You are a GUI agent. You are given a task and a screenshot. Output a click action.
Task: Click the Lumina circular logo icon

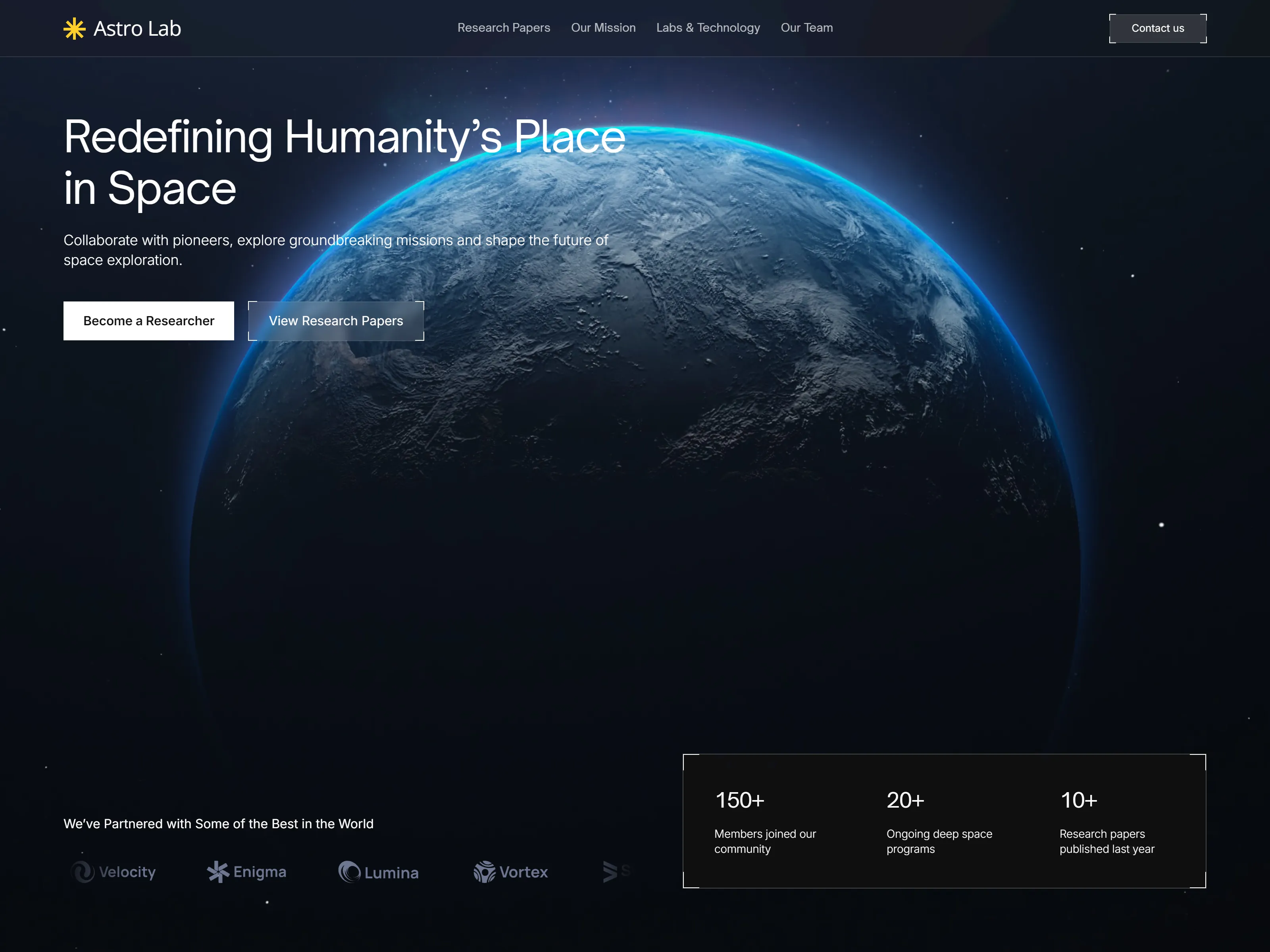pos(349,871)
